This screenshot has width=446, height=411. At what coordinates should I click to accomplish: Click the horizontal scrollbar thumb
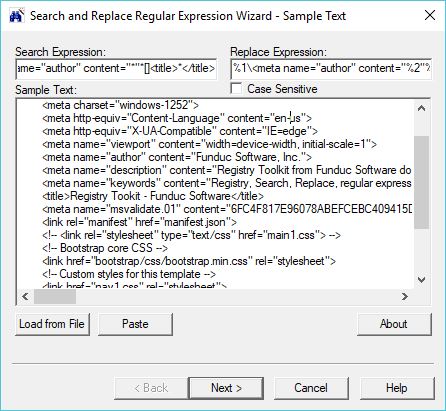tap(55, 296)
